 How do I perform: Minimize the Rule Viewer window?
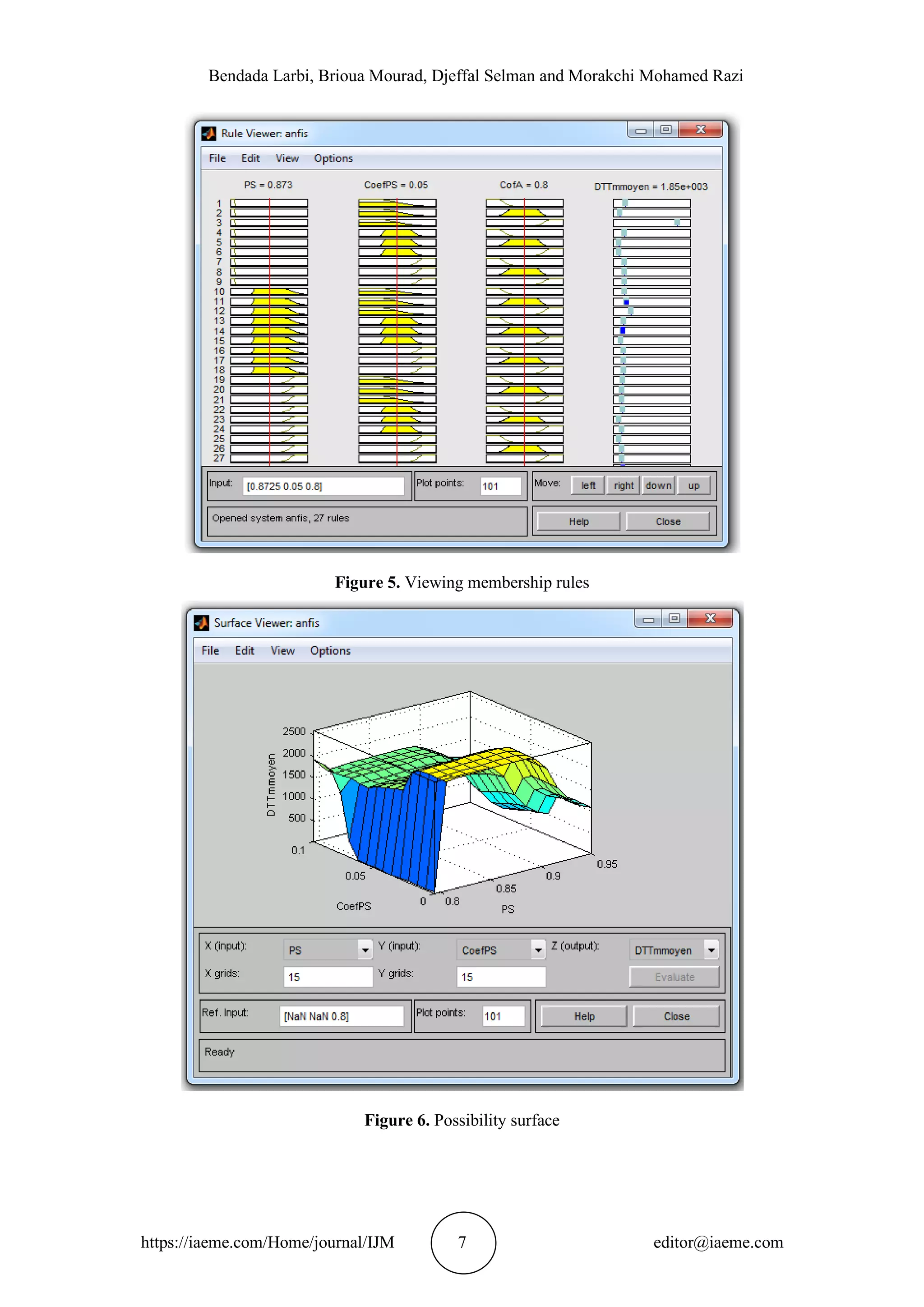(641, 130)
